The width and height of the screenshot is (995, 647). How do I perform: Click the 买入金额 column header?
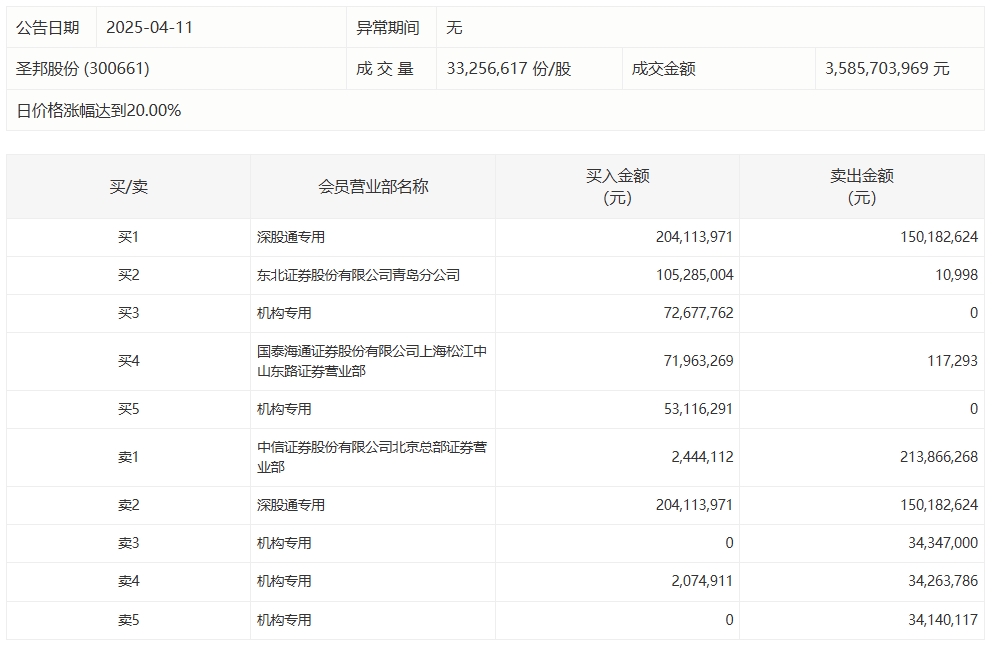pyautogui.click(x=617, y=187)
